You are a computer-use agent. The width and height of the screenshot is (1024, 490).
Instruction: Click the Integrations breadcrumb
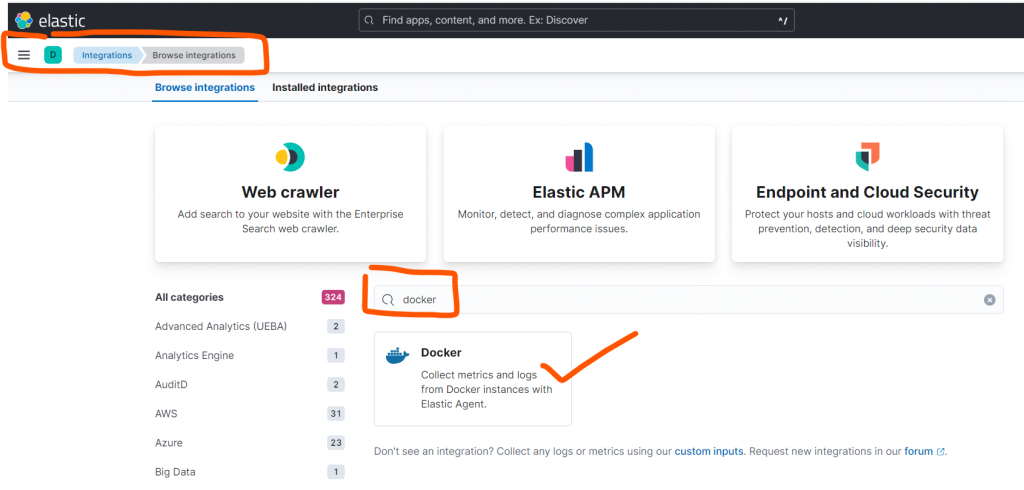107,55
